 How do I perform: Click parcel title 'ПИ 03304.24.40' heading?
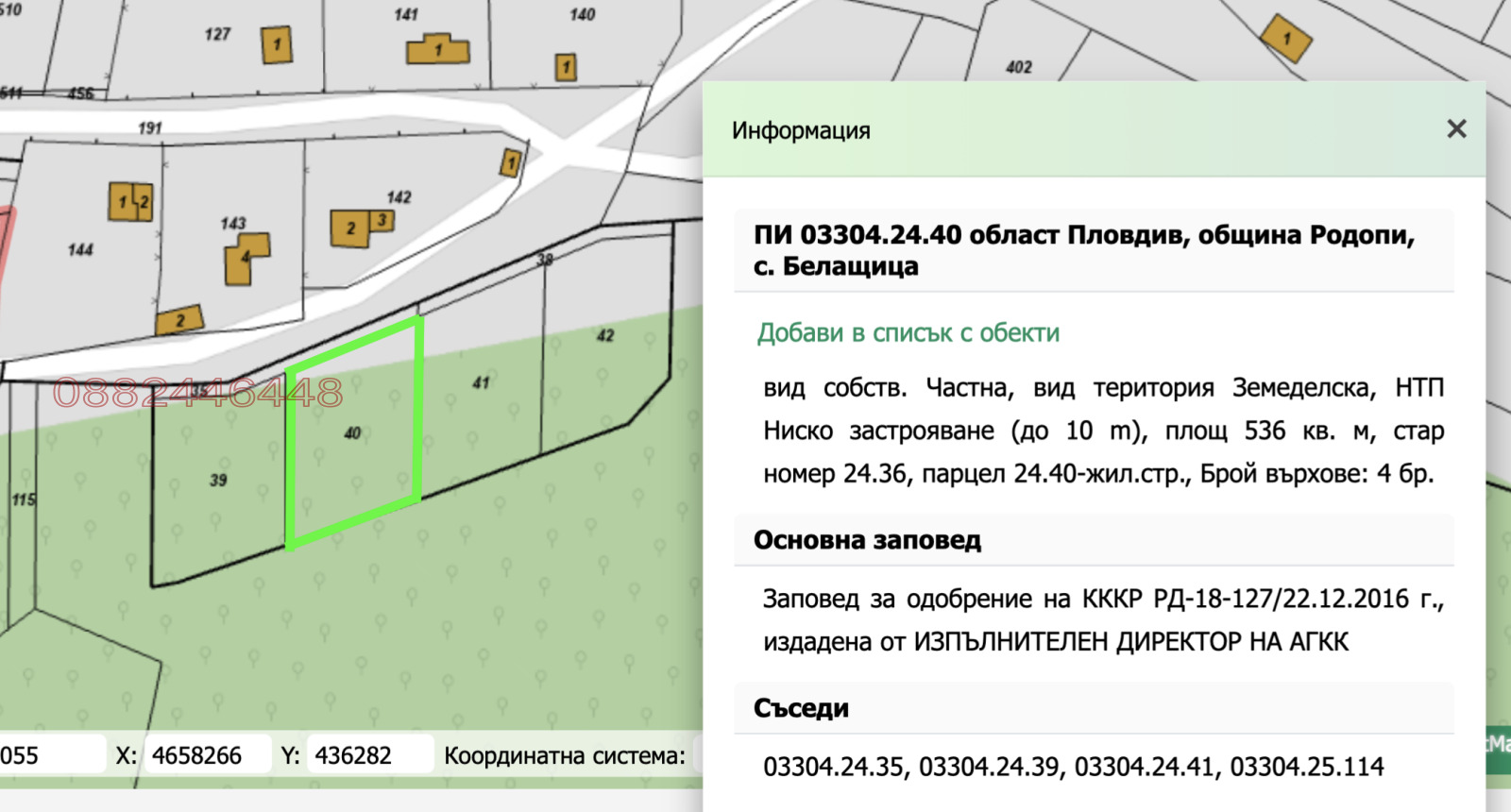pyautogui.click(x=1084, y=250)
